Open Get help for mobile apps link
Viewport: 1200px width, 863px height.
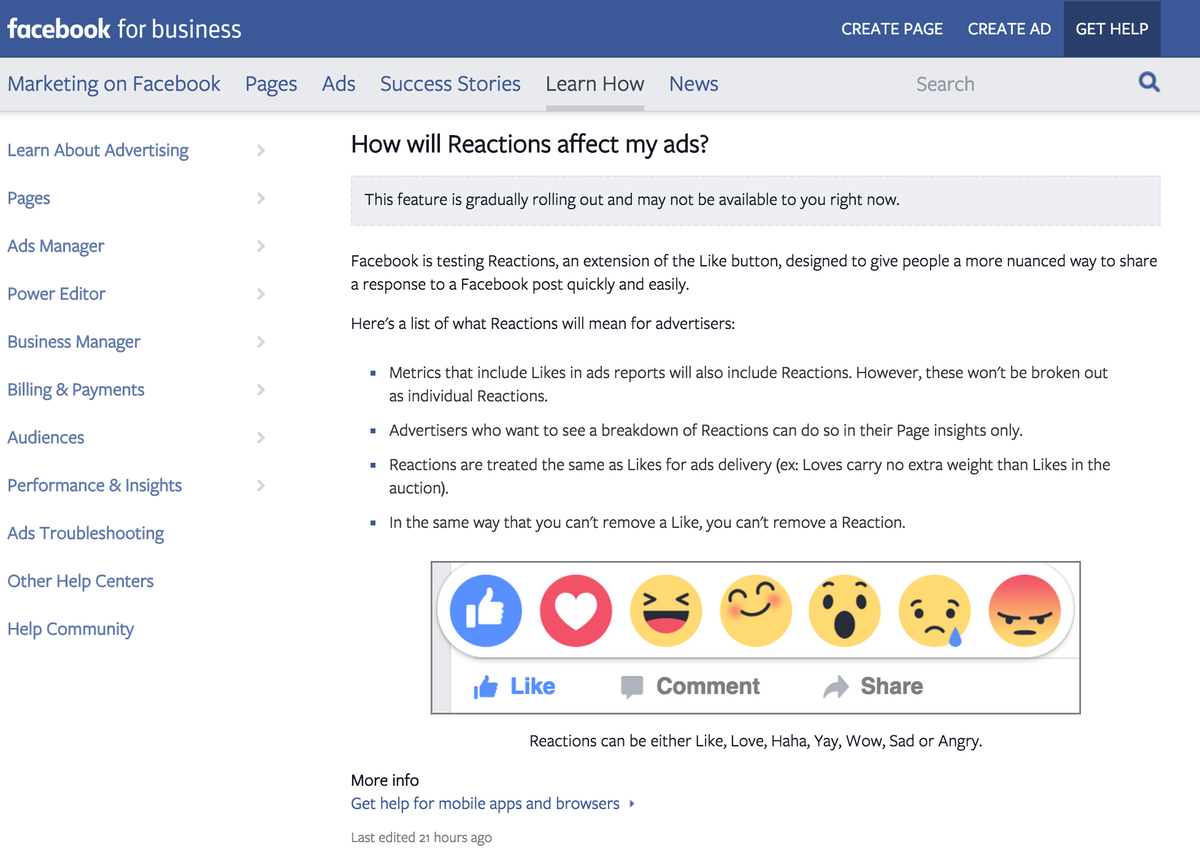(485, 804)
